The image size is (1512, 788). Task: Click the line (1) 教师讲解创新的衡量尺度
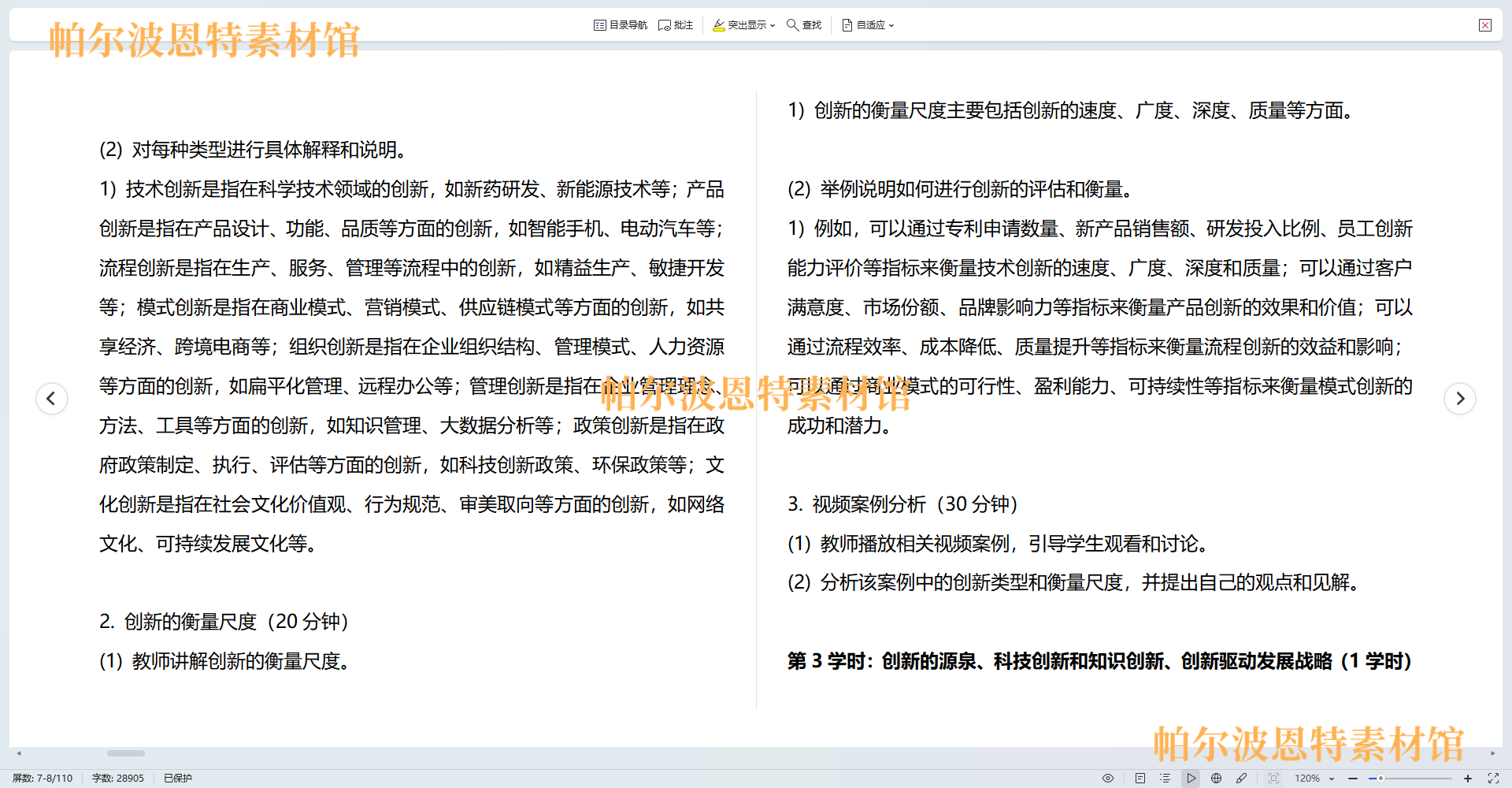pos(224,661)
